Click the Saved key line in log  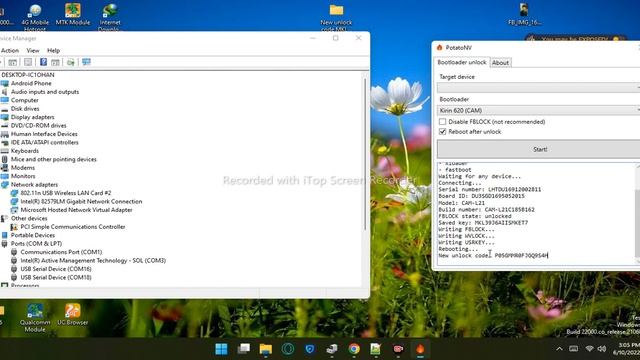pos(483,223)
